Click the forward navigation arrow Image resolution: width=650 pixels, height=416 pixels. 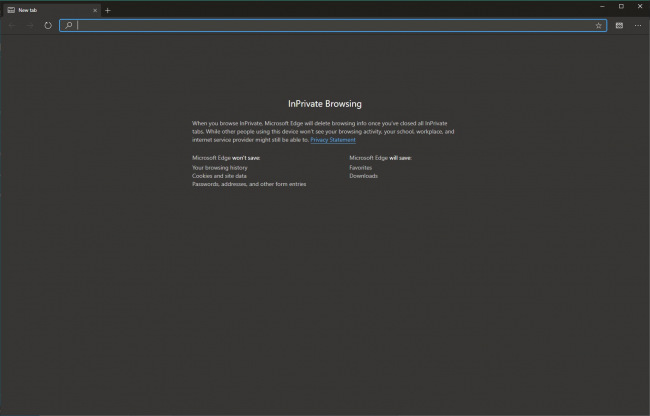[x=30, y=26]
